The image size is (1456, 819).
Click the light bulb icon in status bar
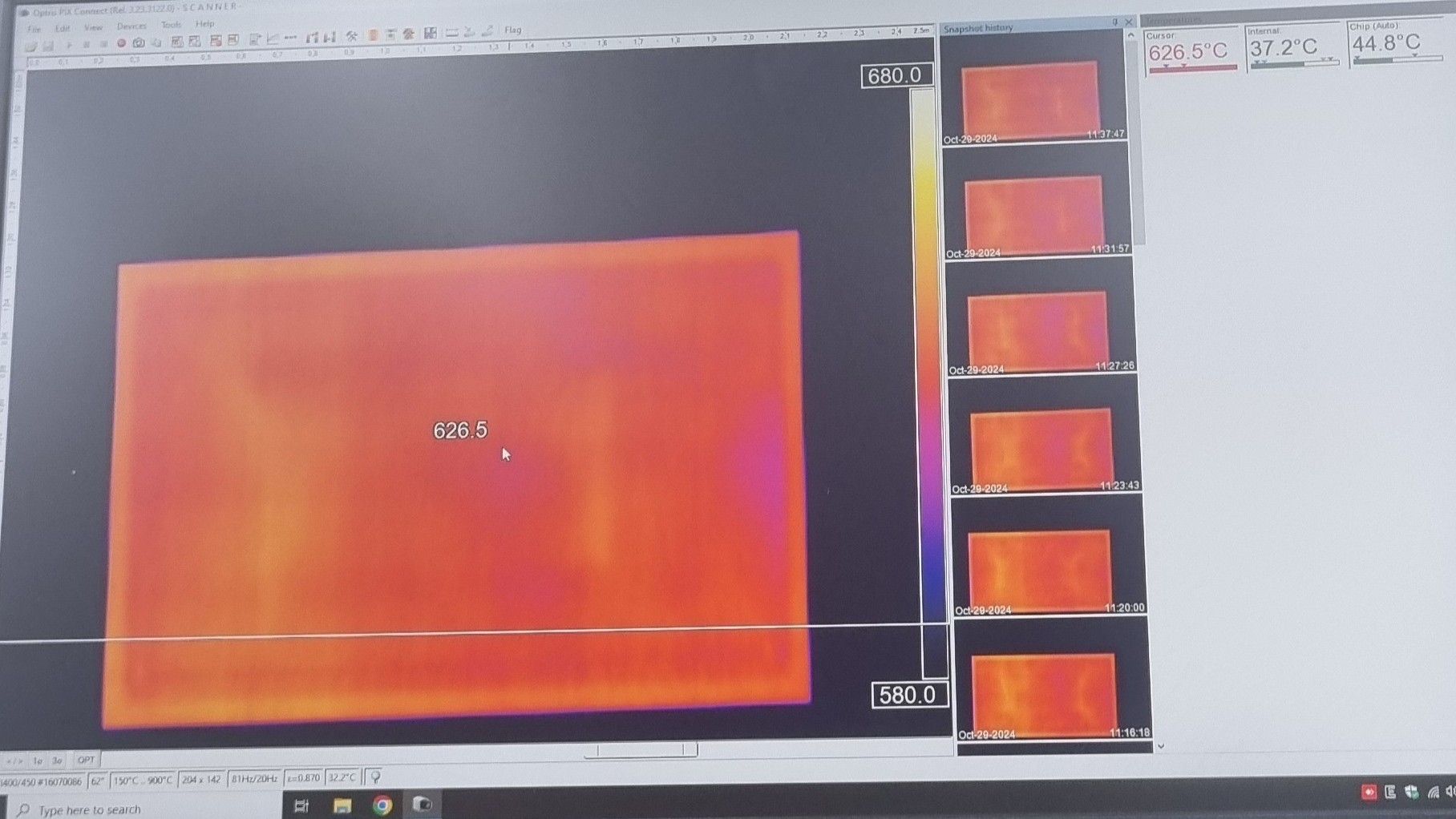(x=375, y=777)
